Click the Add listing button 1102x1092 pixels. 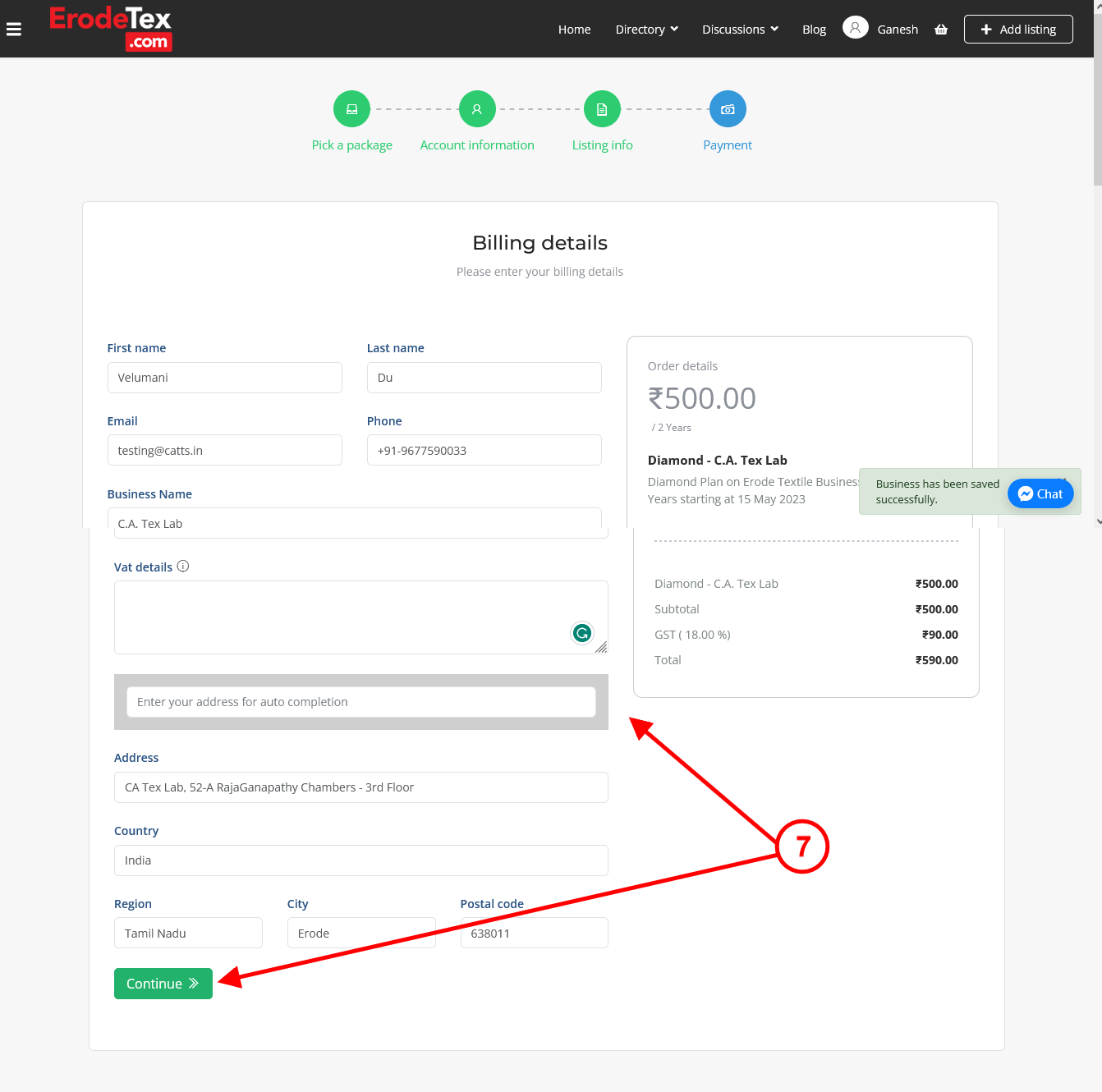click(x=1018, y=30)
